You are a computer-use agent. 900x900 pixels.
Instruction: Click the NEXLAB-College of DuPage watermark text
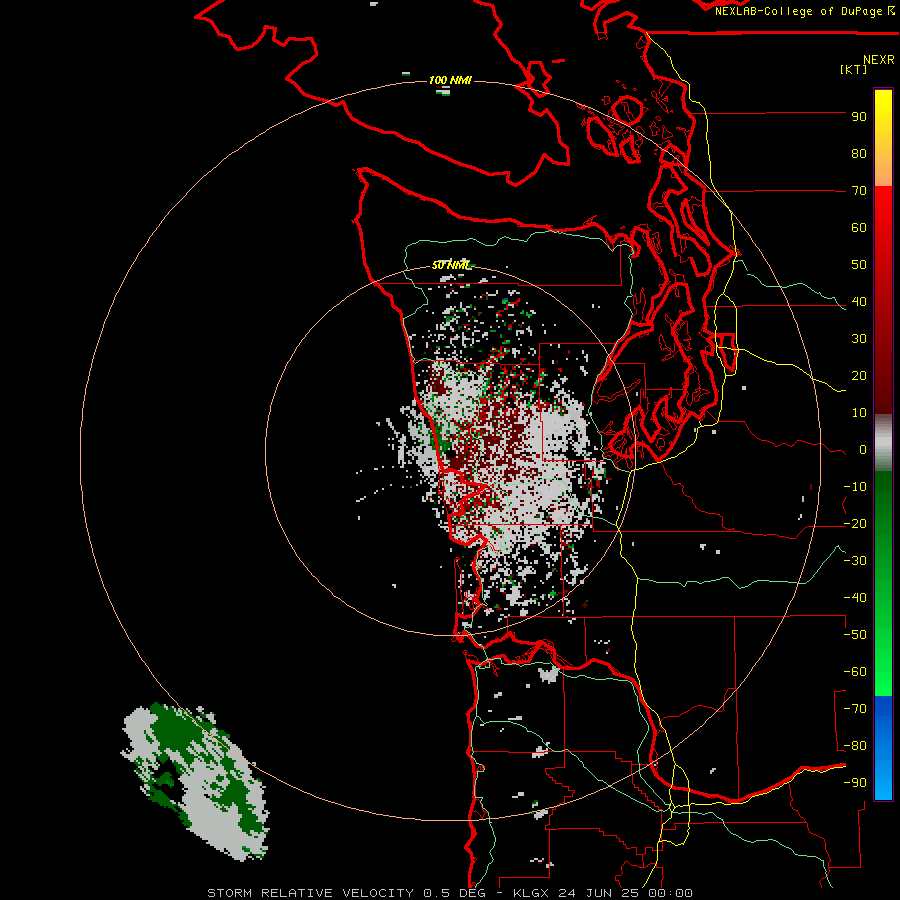[804, 11]
